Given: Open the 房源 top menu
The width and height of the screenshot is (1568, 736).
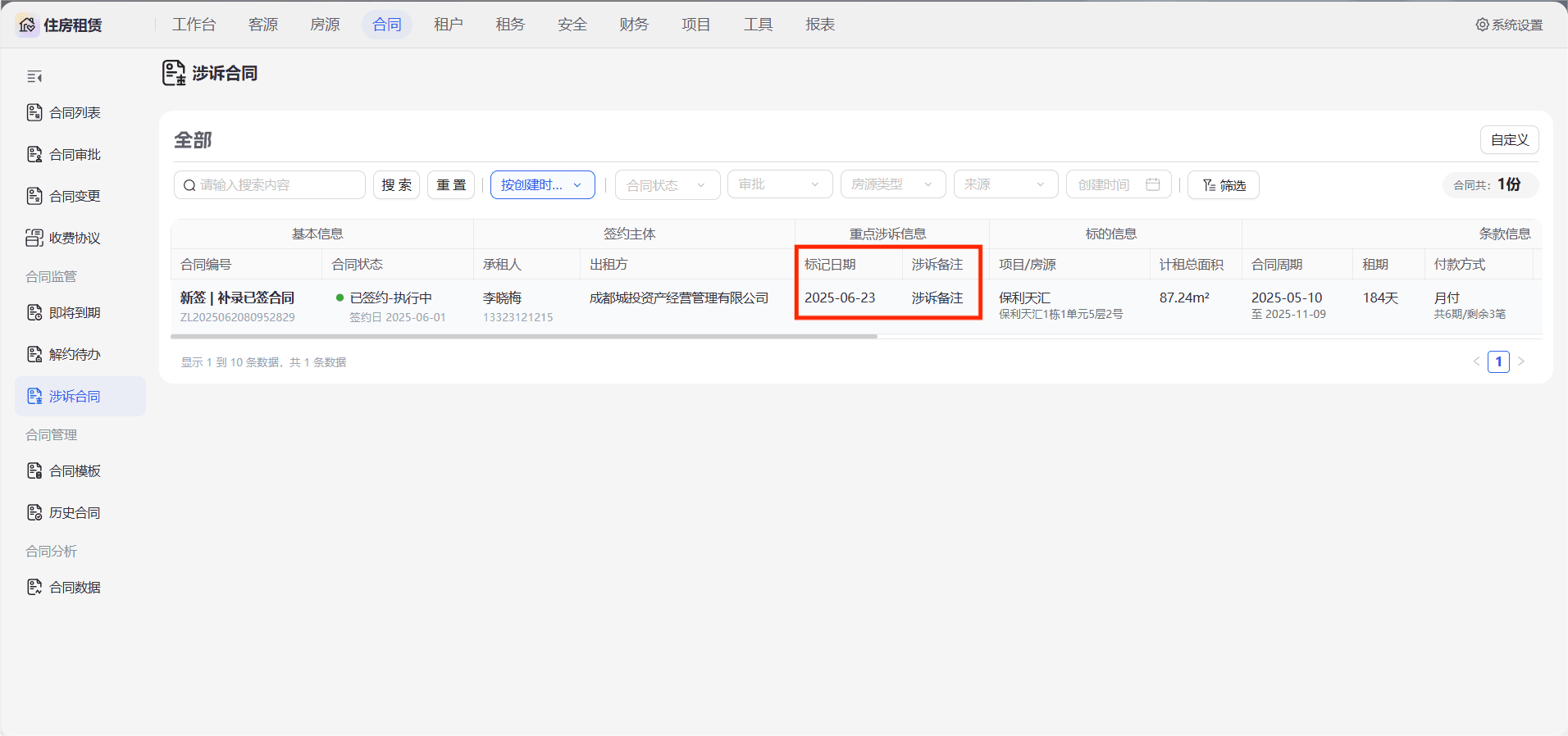Looking at the screenshot, I should (325, 25).
